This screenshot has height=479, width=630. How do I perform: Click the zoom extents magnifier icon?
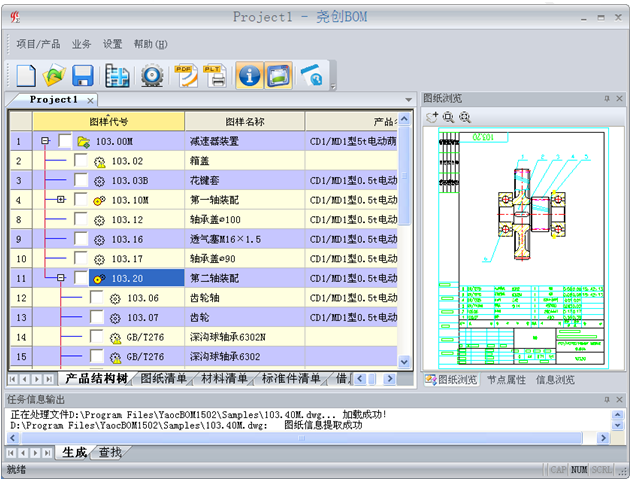pyautogui.click(x=464, y=117)
